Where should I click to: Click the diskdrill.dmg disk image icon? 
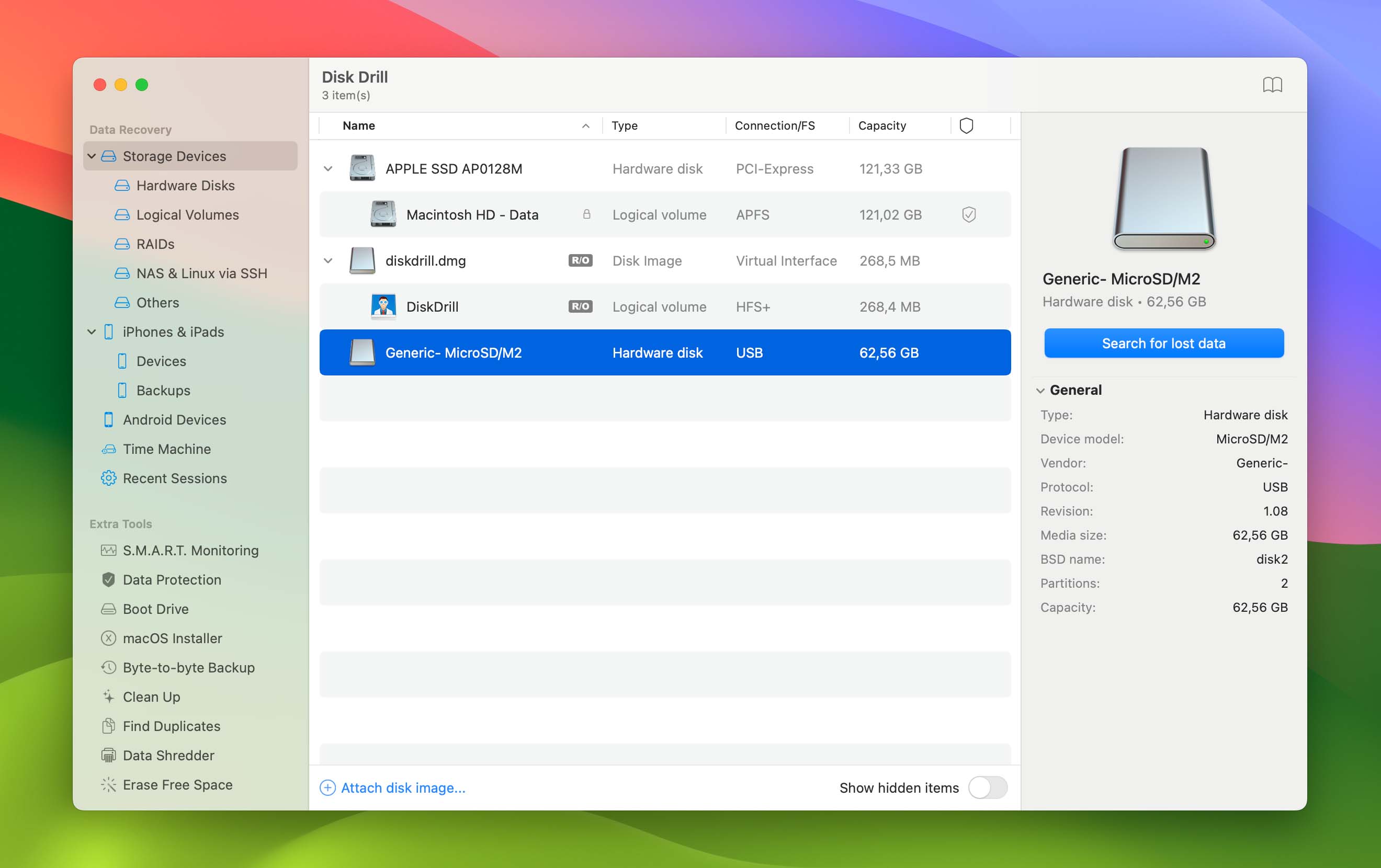pos(363,260)
